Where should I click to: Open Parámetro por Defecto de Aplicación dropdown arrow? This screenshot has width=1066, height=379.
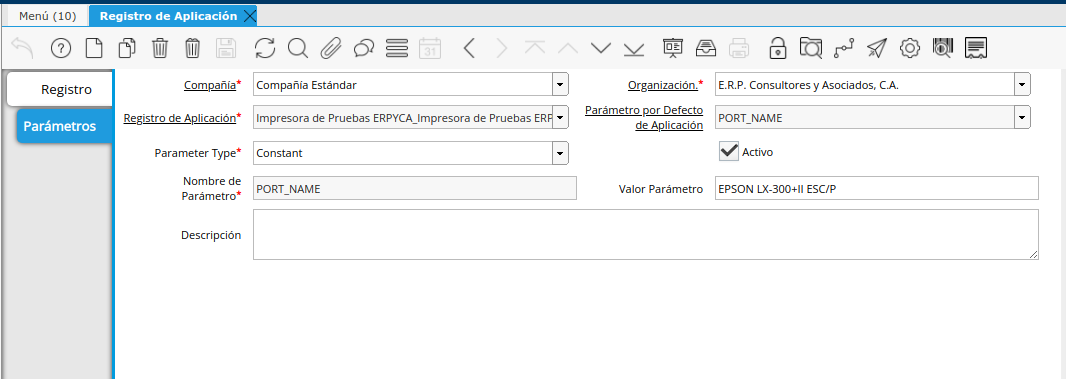tap(1022, 118)
